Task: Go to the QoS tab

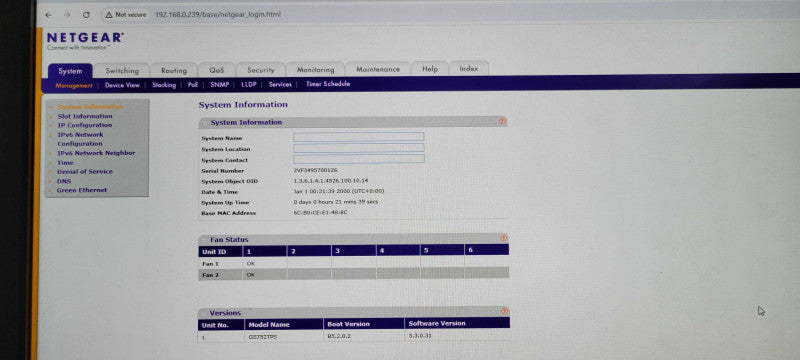Action: 217,70
